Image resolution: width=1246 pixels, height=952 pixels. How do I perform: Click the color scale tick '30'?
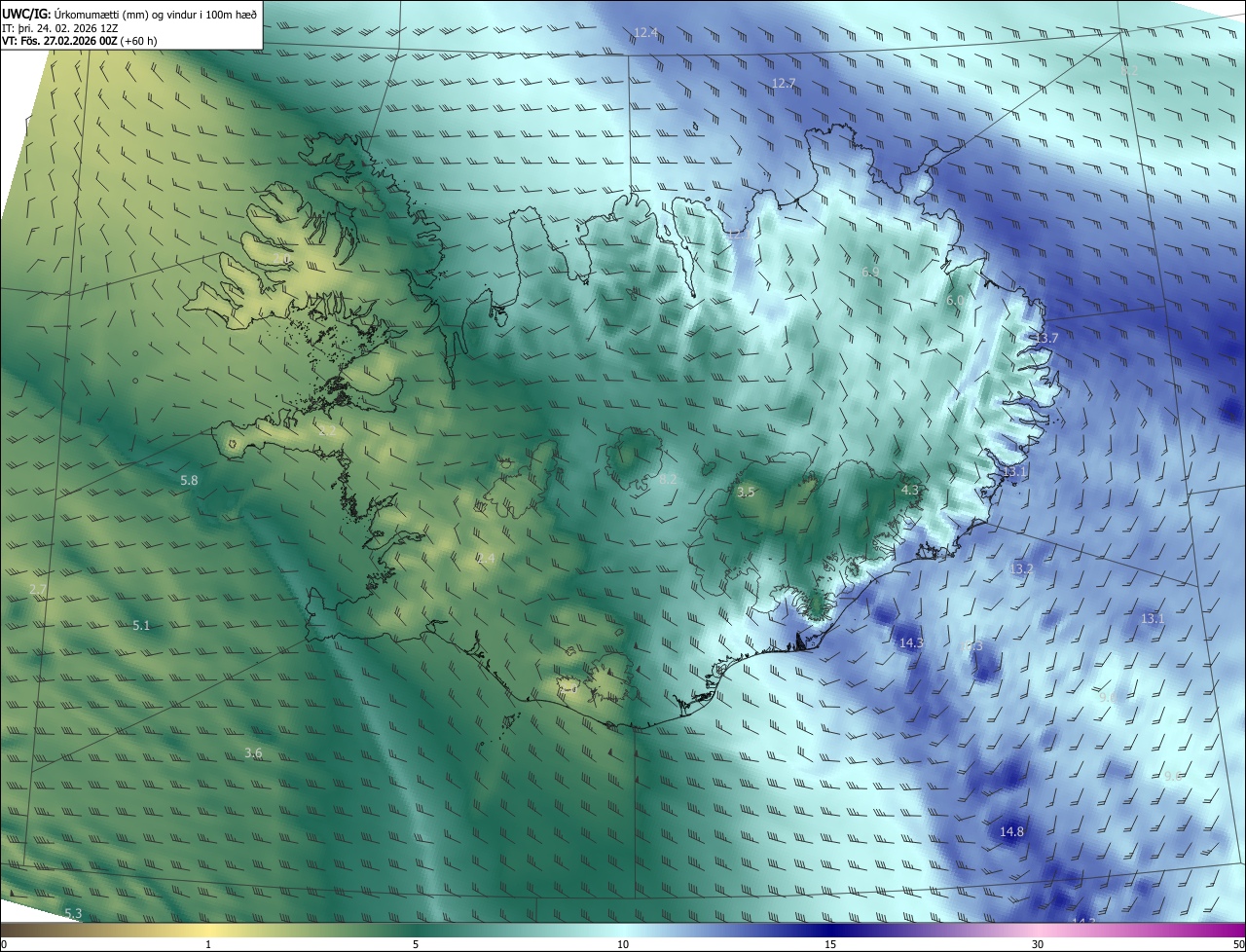click(x=1038, y=945)
